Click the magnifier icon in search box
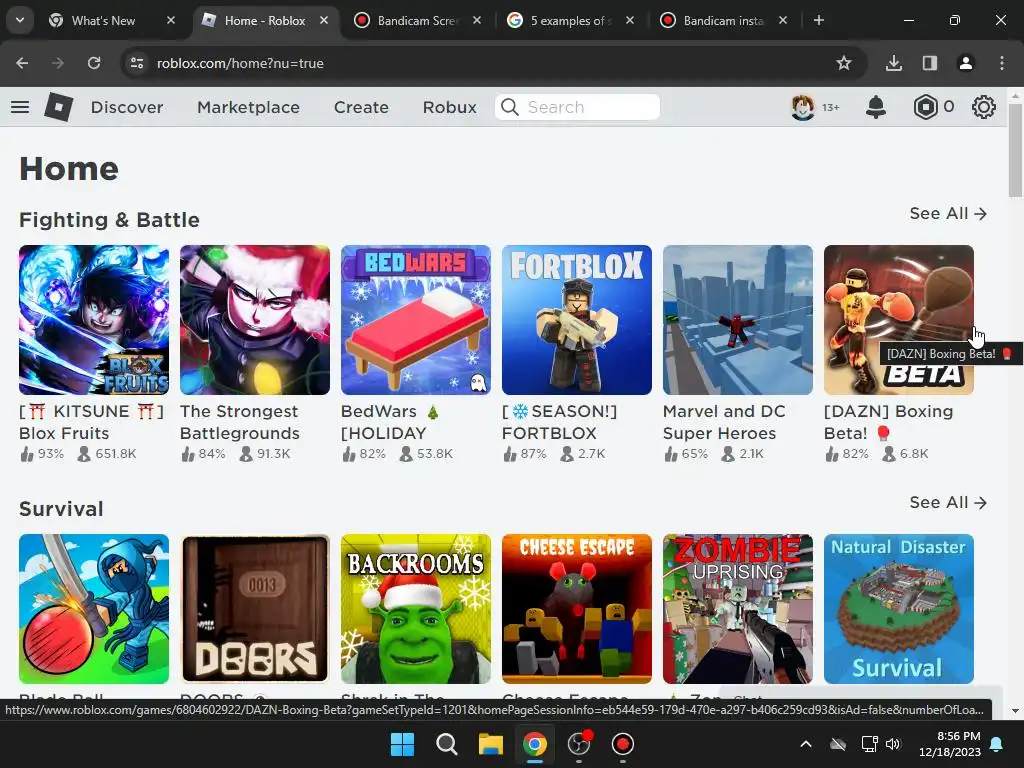The image size is (1024, 768). [x=510, y=107]
